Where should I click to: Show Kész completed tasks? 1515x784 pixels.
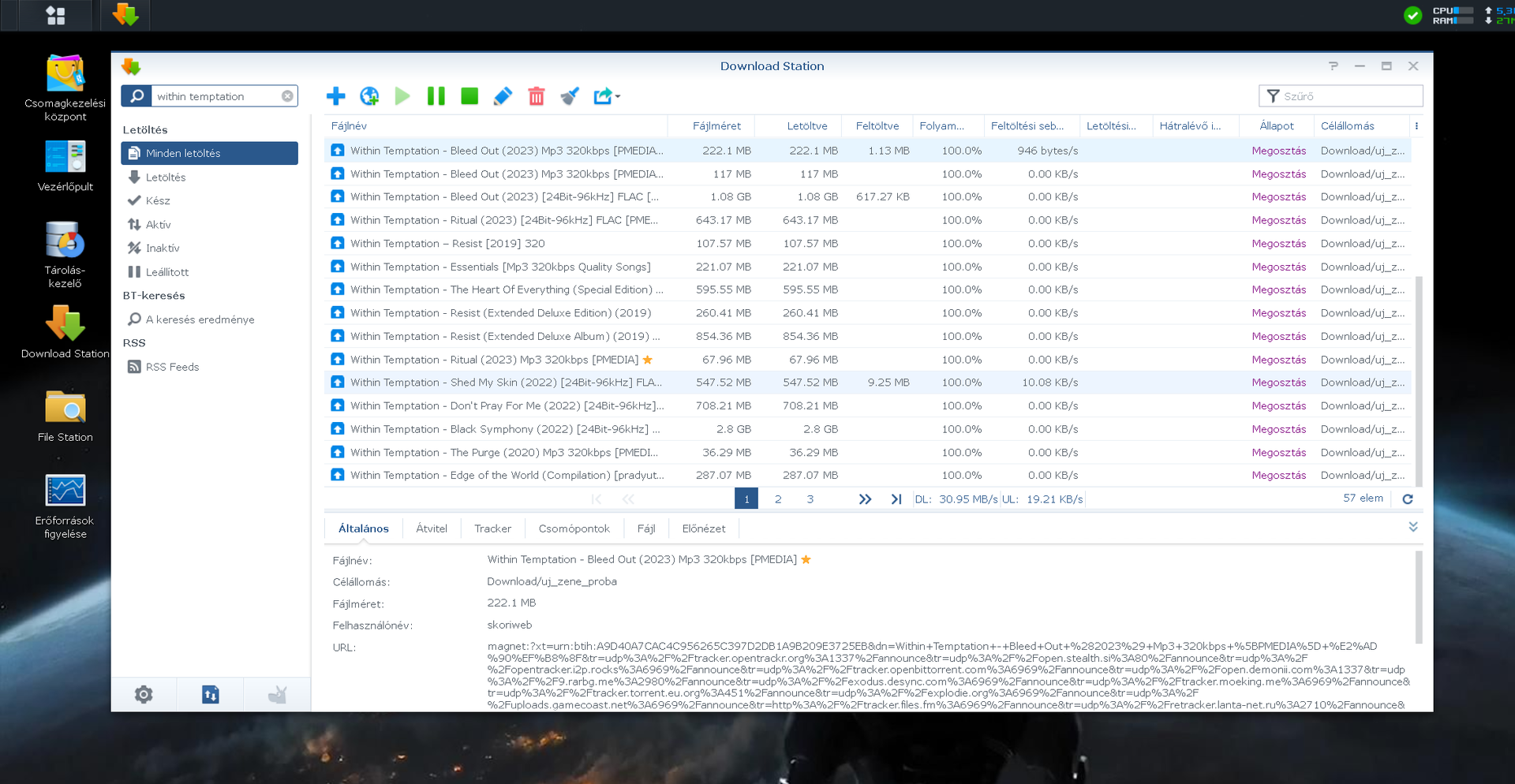point(210,201)
